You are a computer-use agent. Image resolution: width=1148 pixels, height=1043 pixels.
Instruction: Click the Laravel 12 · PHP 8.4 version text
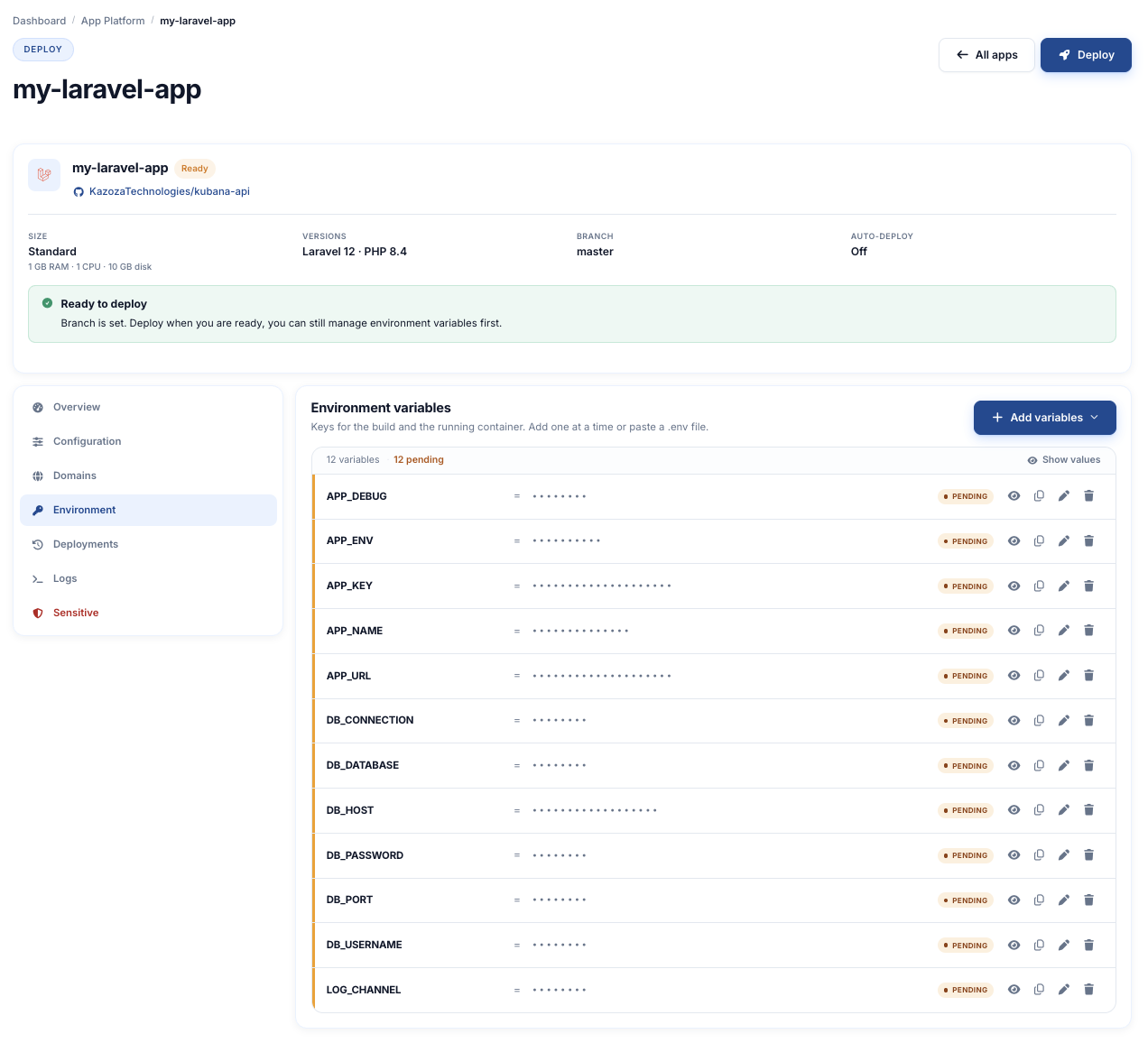[x=355, y=252]
